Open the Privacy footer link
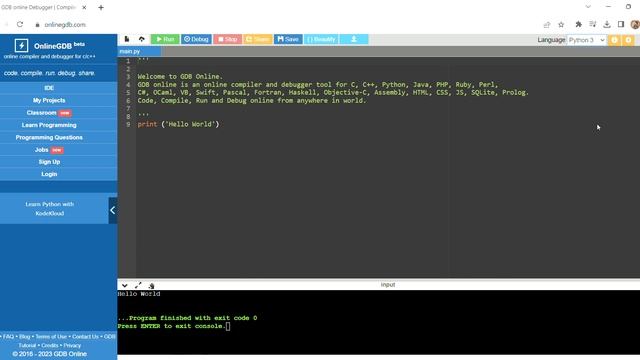This screenshot has width=640, height=360. [72, 345]
